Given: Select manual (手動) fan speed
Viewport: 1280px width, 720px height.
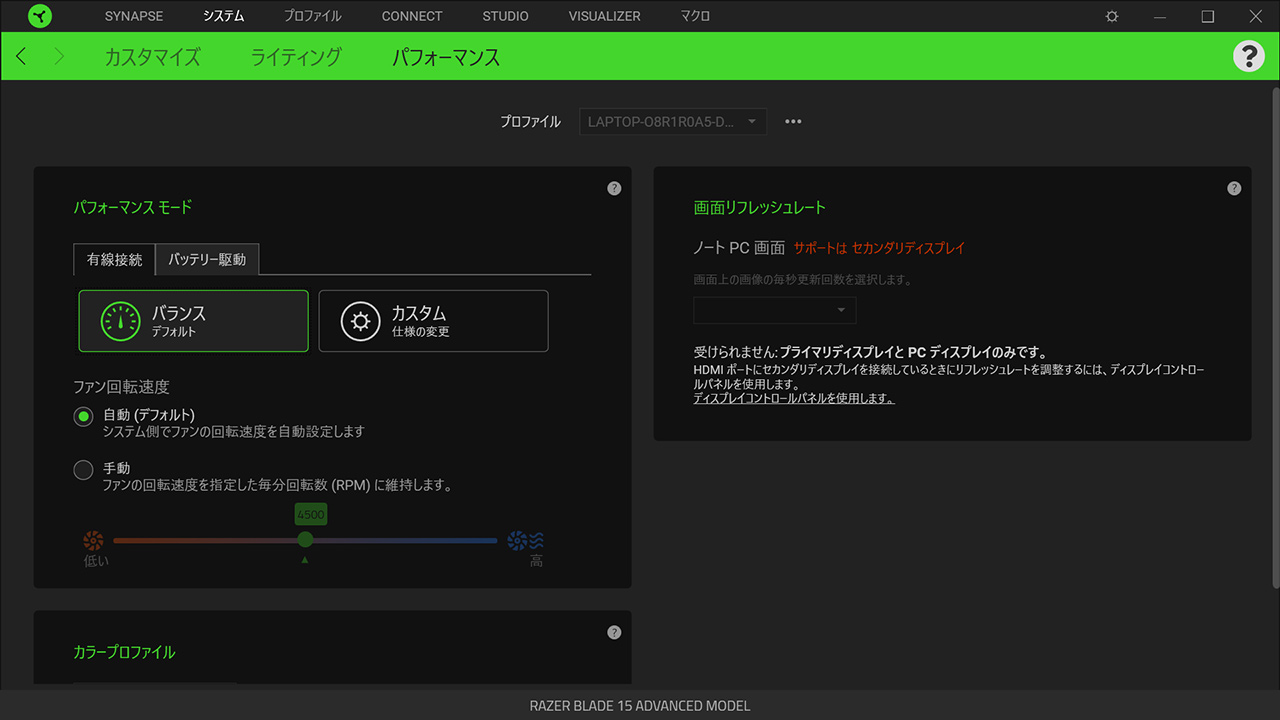Looking at the screenshot, I should (84, 470).
